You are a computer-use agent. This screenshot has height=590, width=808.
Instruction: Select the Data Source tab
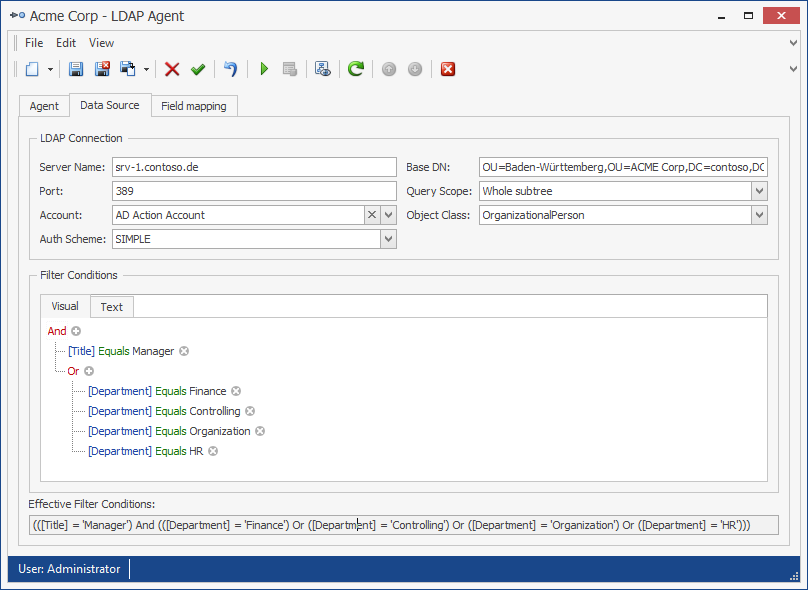110,105
